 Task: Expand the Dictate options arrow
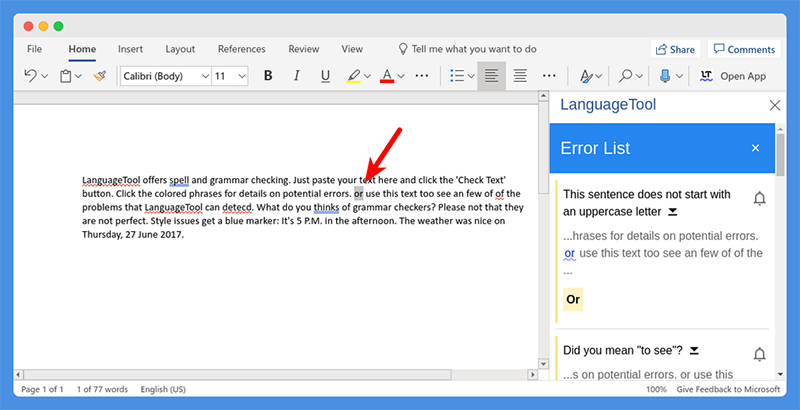pos(679,76)
